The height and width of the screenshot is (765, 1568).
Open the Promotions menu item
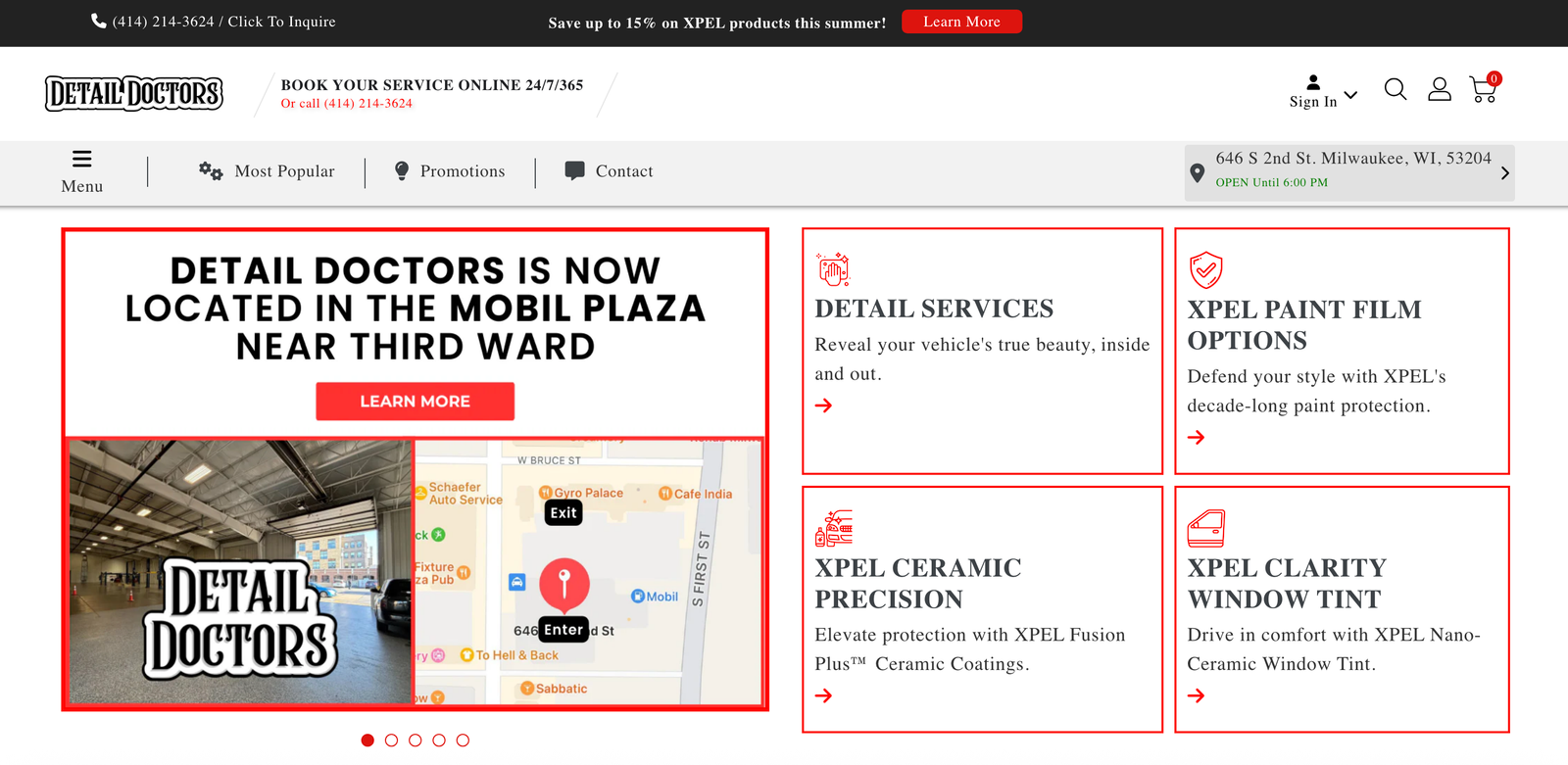[463, 171]
